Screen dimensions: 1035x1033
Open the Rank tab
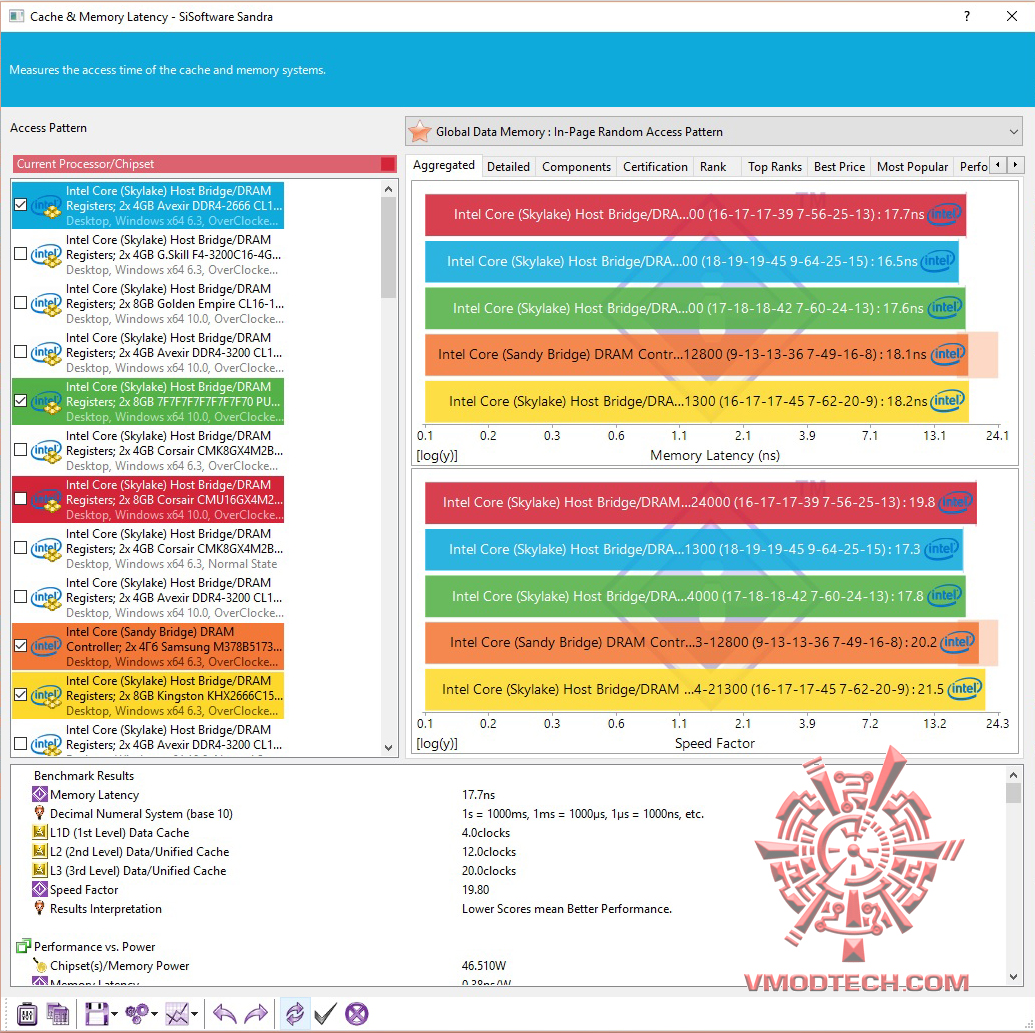tap(713, 167)
